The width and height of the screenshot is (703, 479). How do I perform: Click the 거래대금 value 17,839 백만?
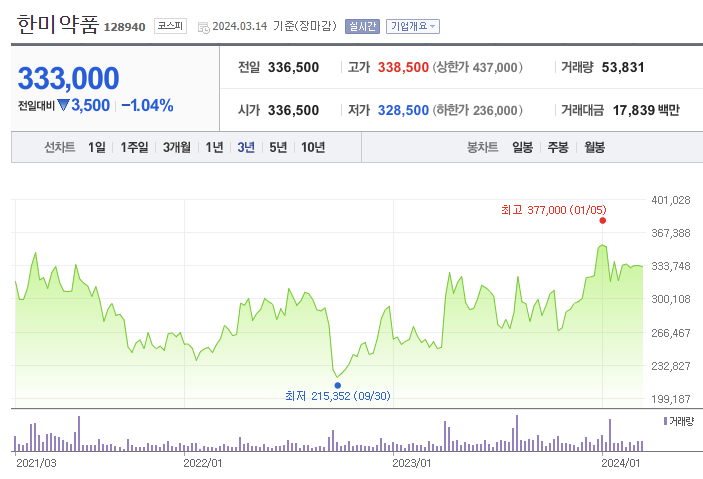646,110
